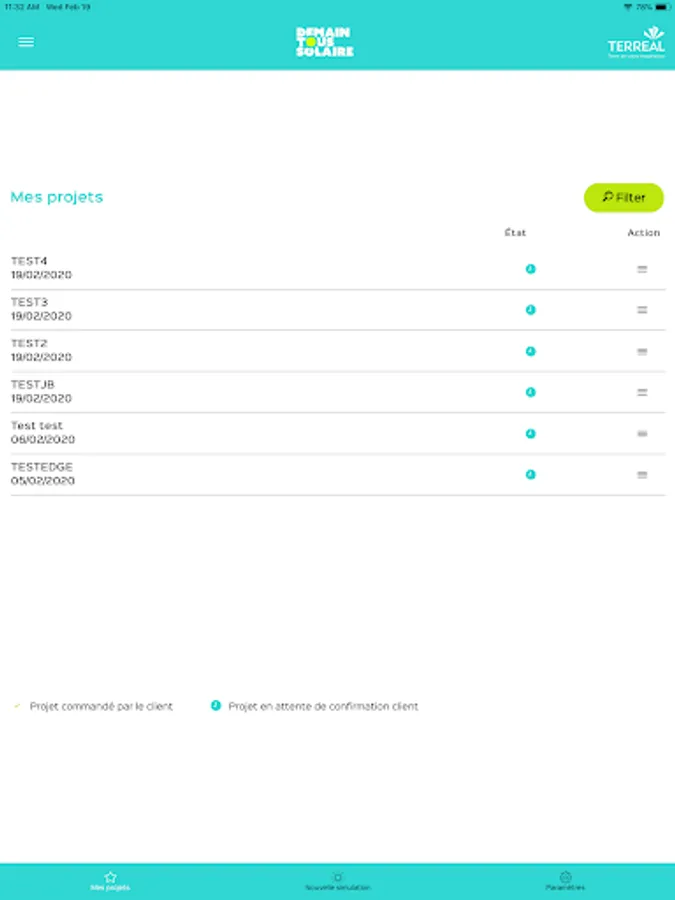Click the green Filter button
The width and height of the screenshot is (675, 900).
tap(623, 197)
